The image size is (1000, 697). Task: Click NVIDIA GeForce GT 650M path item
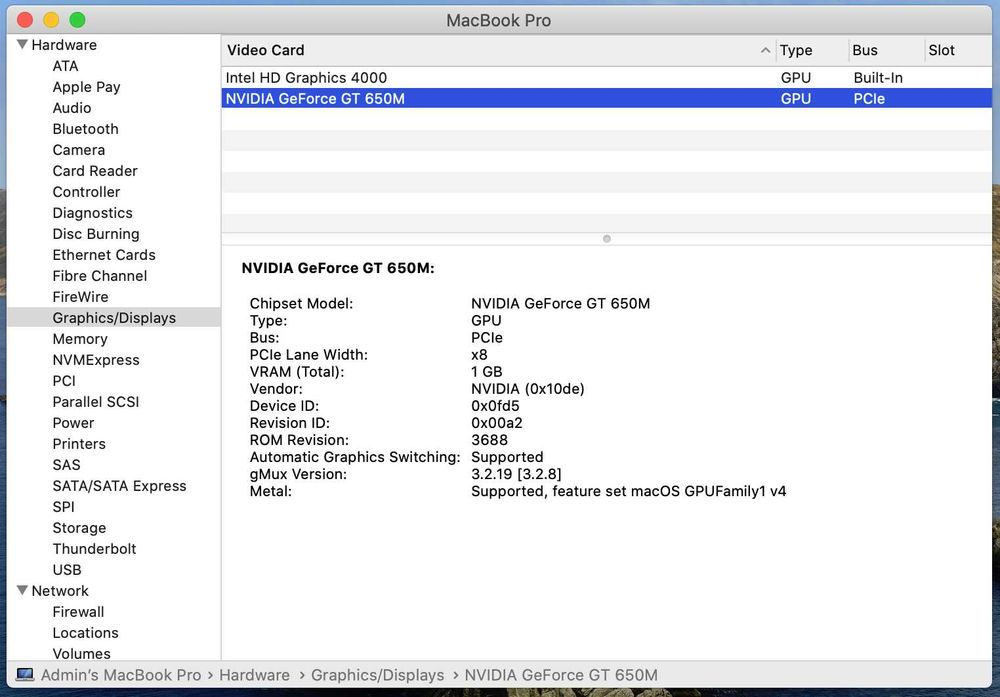click(x=561, y=675)
